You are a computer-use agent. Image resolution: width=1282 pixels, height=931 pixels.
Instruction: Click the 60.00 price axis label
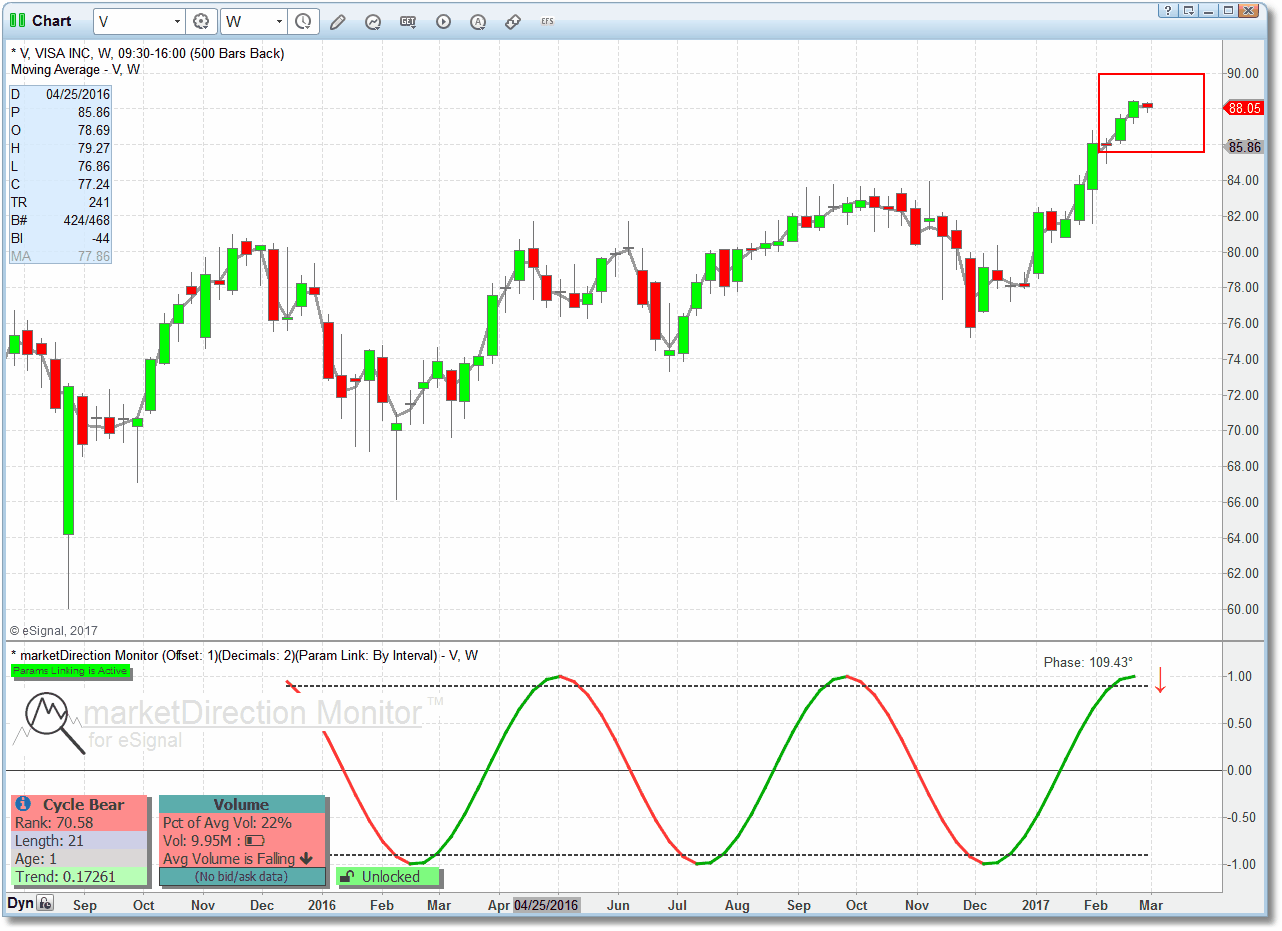point(1242,609)
